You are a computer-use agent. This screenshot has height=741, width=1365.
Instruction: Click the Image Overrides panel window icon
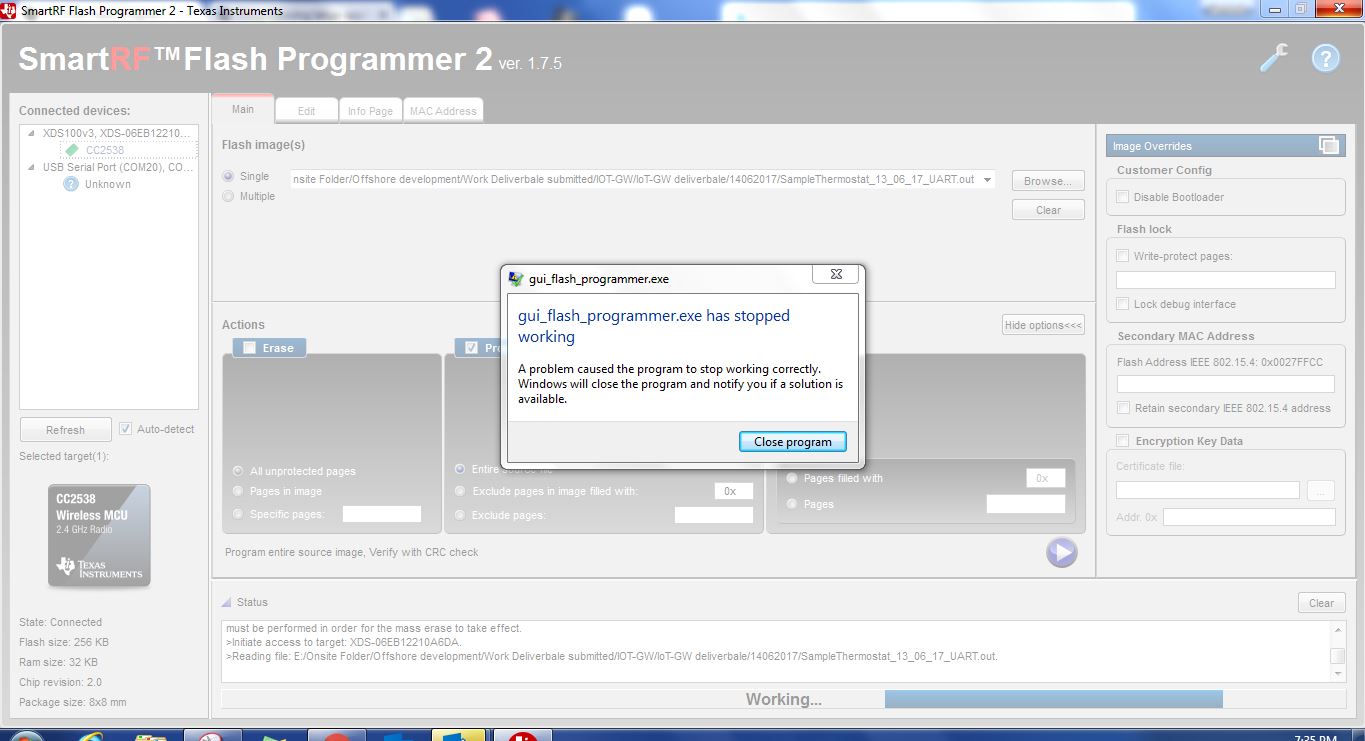pyautogui.click(x=1328, y=145)
